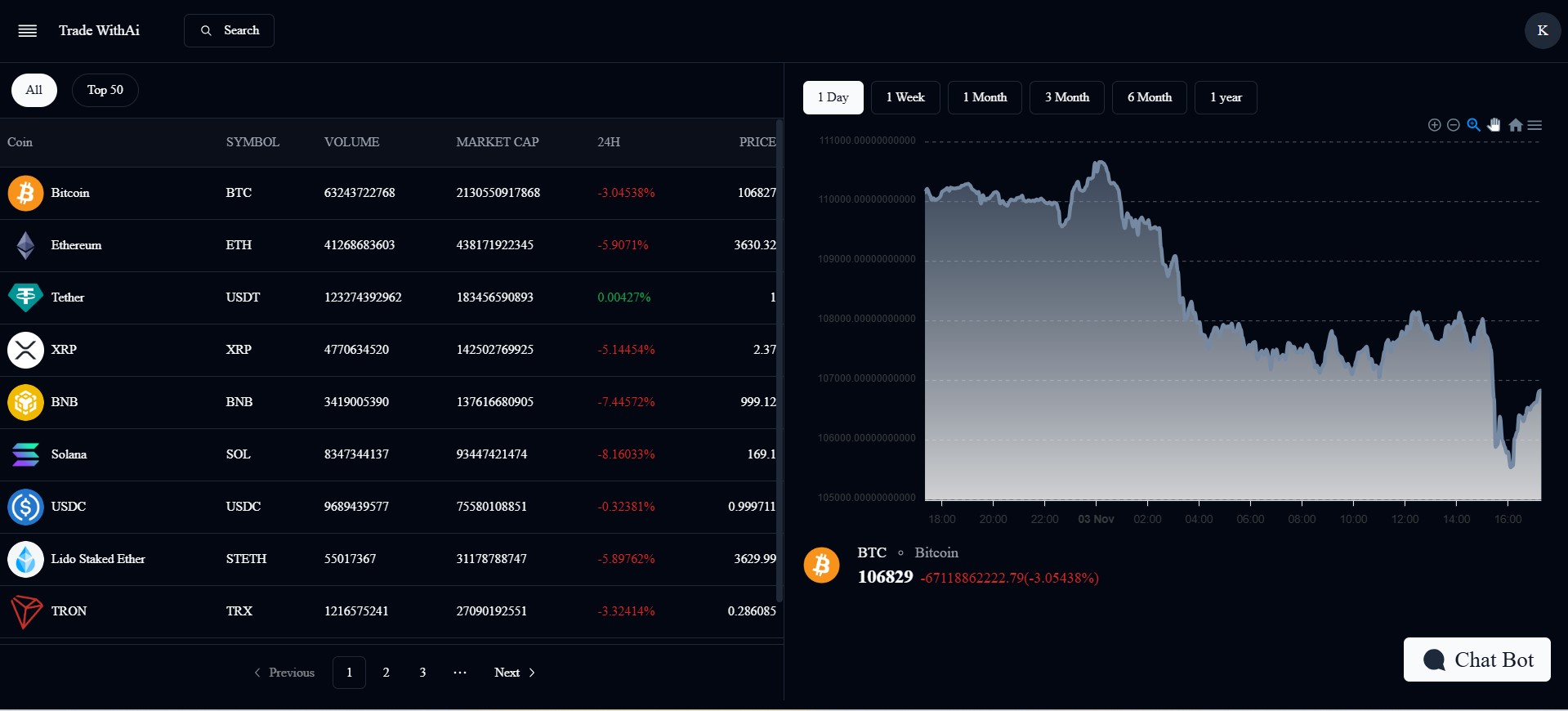Go to page 2 in pagination
1568x711 pixels.
coord(386,673)
